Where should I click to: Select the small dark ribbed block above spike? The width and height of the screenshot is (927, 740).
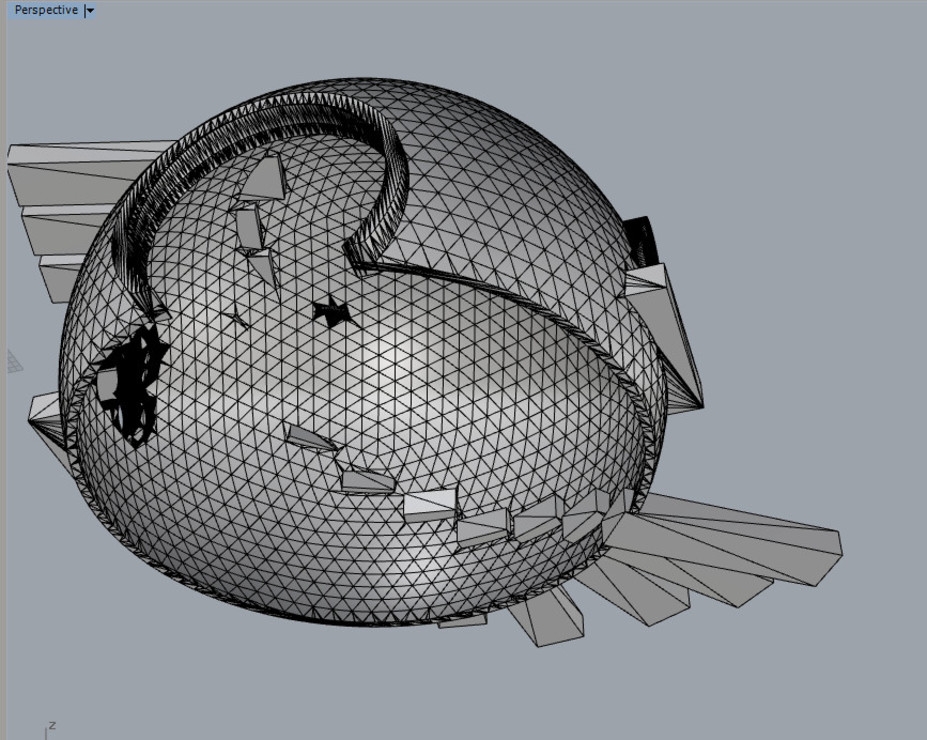pos(639,238)
